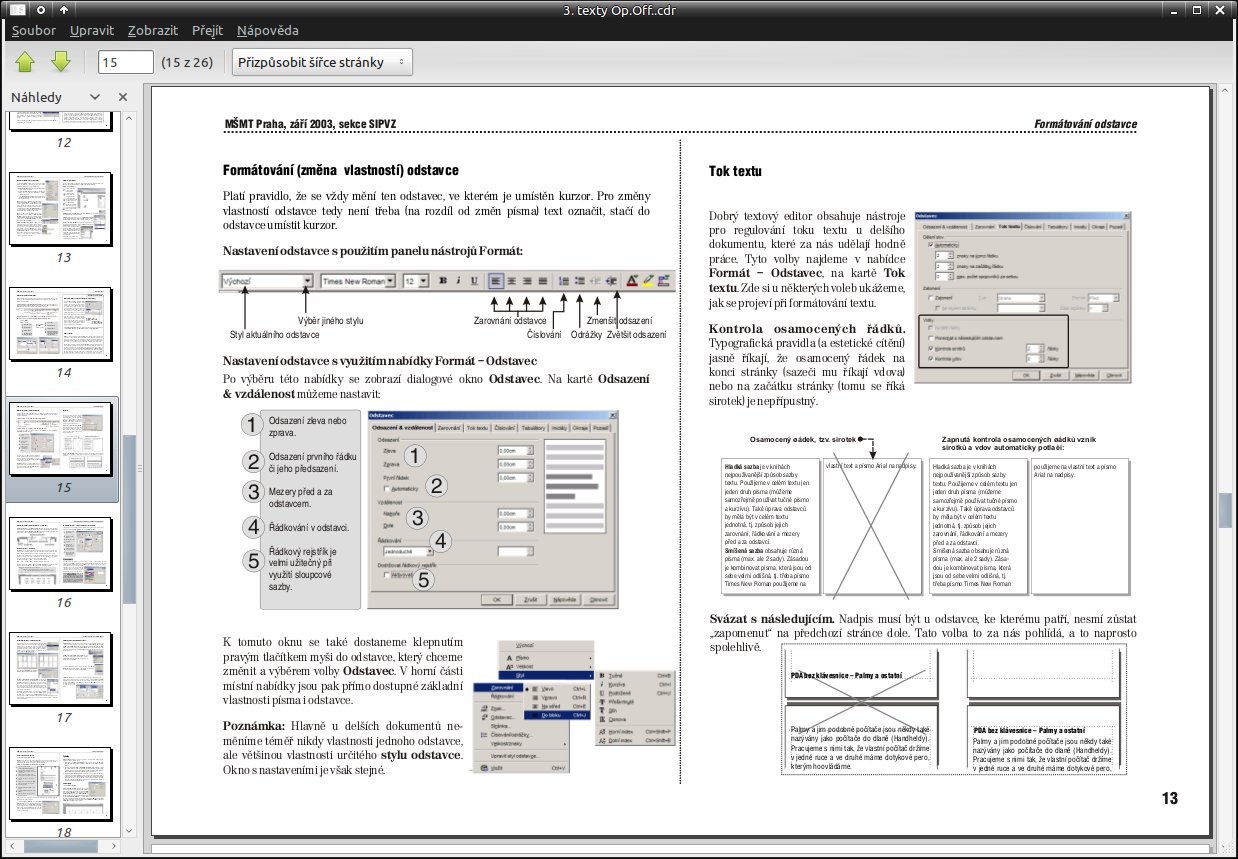Click the 'Zarovnání odstavce' caption in document
1238x859 pixels.
[x=510, y=321]
